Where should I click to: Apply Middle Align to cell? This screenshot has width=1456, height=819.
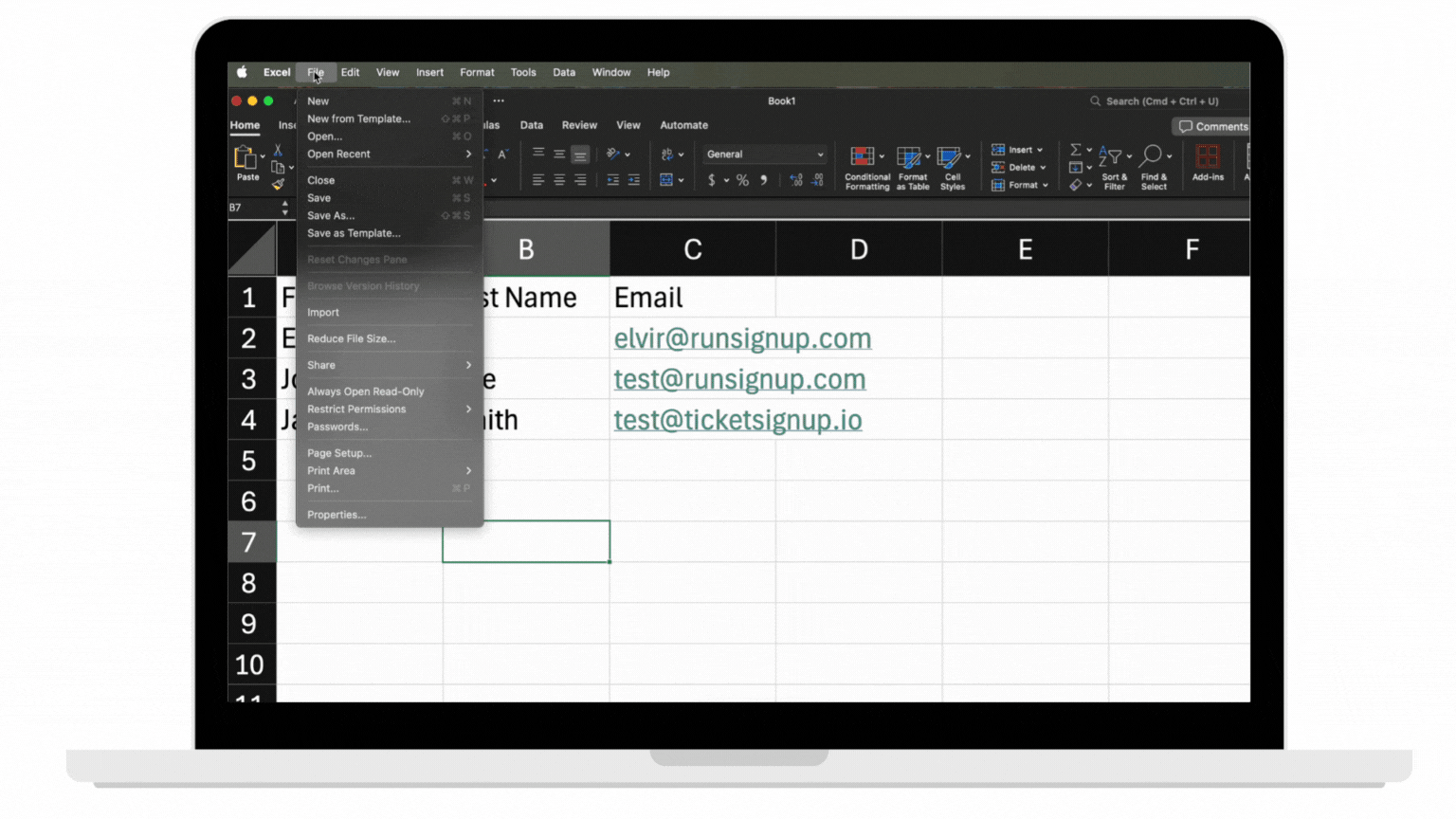[x=559, y=154]
